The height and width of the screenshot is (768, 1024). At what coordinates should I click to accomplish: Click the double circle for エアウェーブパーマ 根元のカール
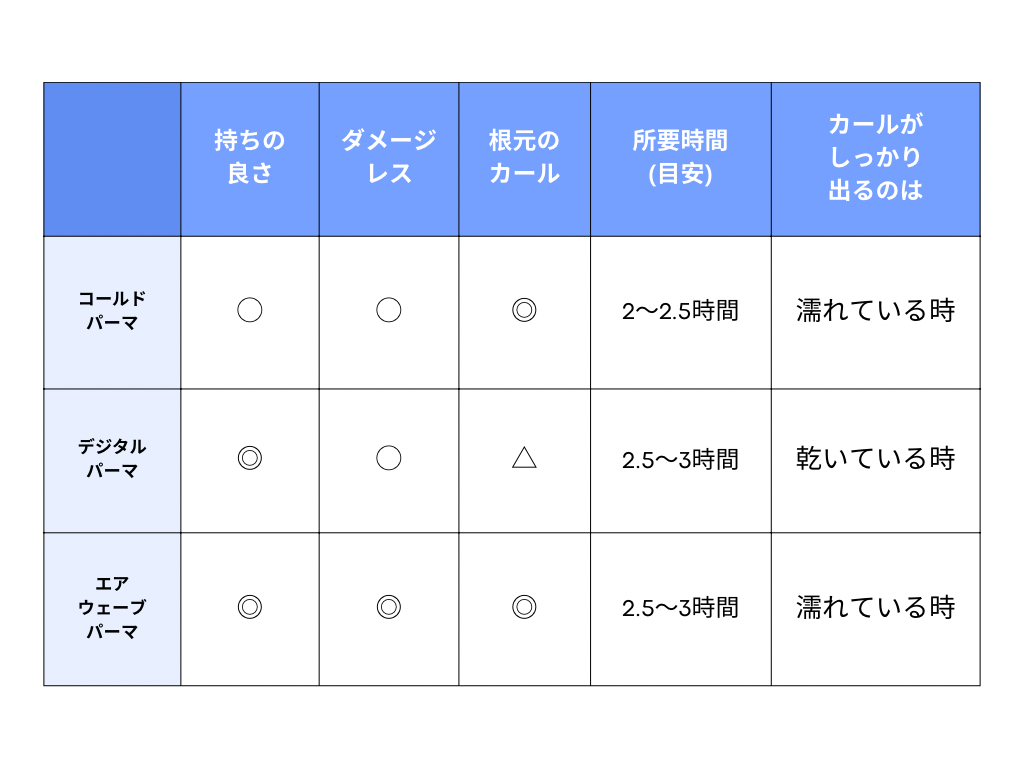tap(524, 607)
